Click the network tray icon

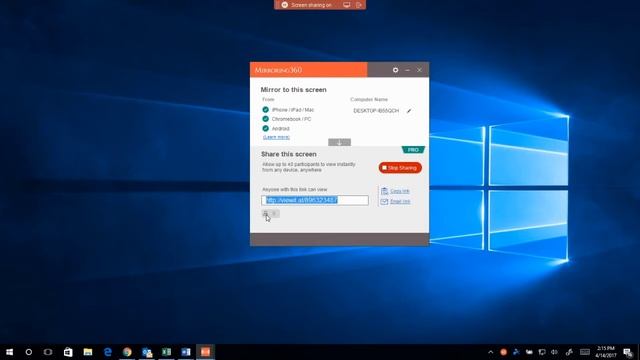coord(542,352)
